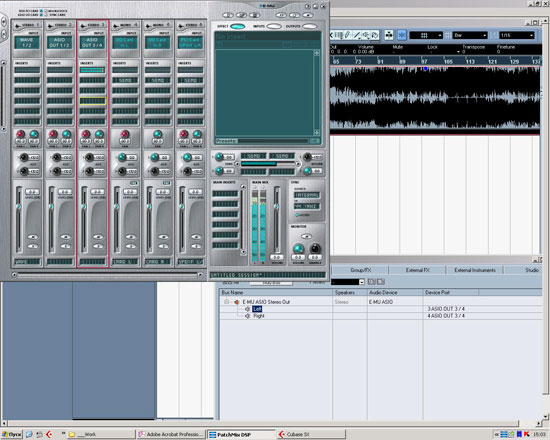The width and height of the screenshot is (550, 440).
Task: Click the 97 marker in the Cubase ruler
Action: [x=424, y=61]
